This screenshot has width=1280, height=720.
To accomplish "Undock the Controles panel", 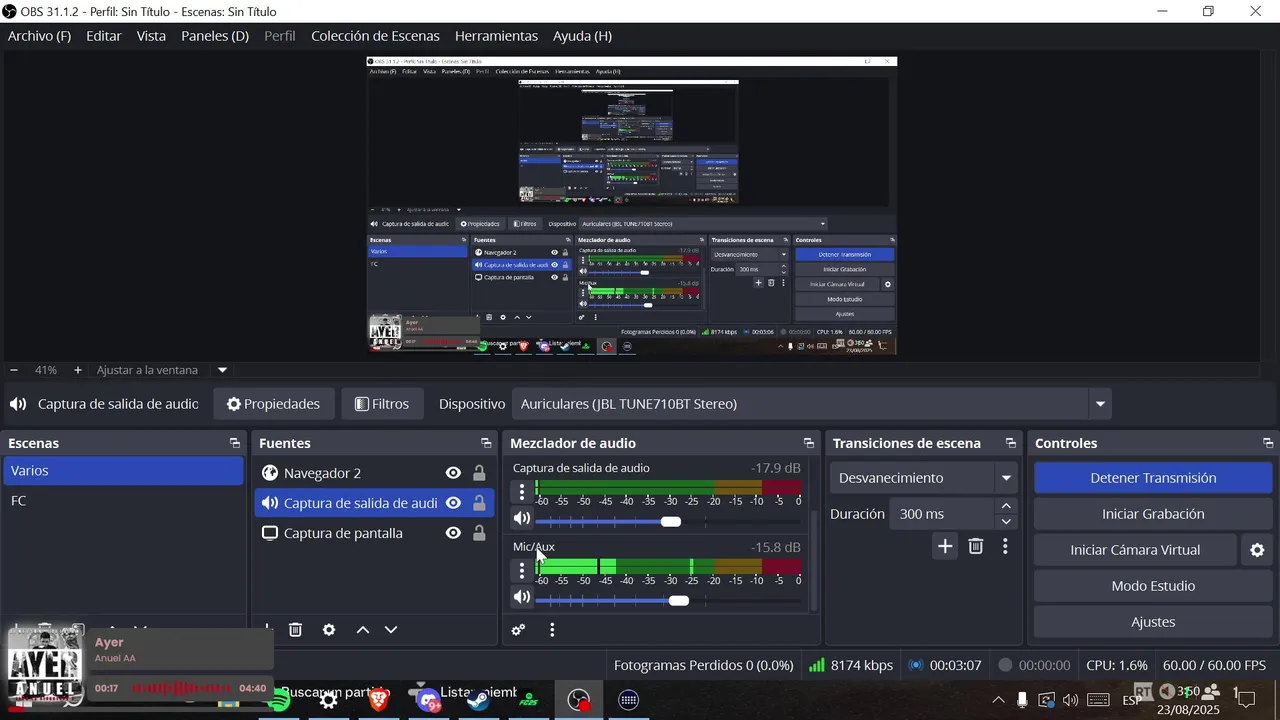I will click(x=1268, y=443).
